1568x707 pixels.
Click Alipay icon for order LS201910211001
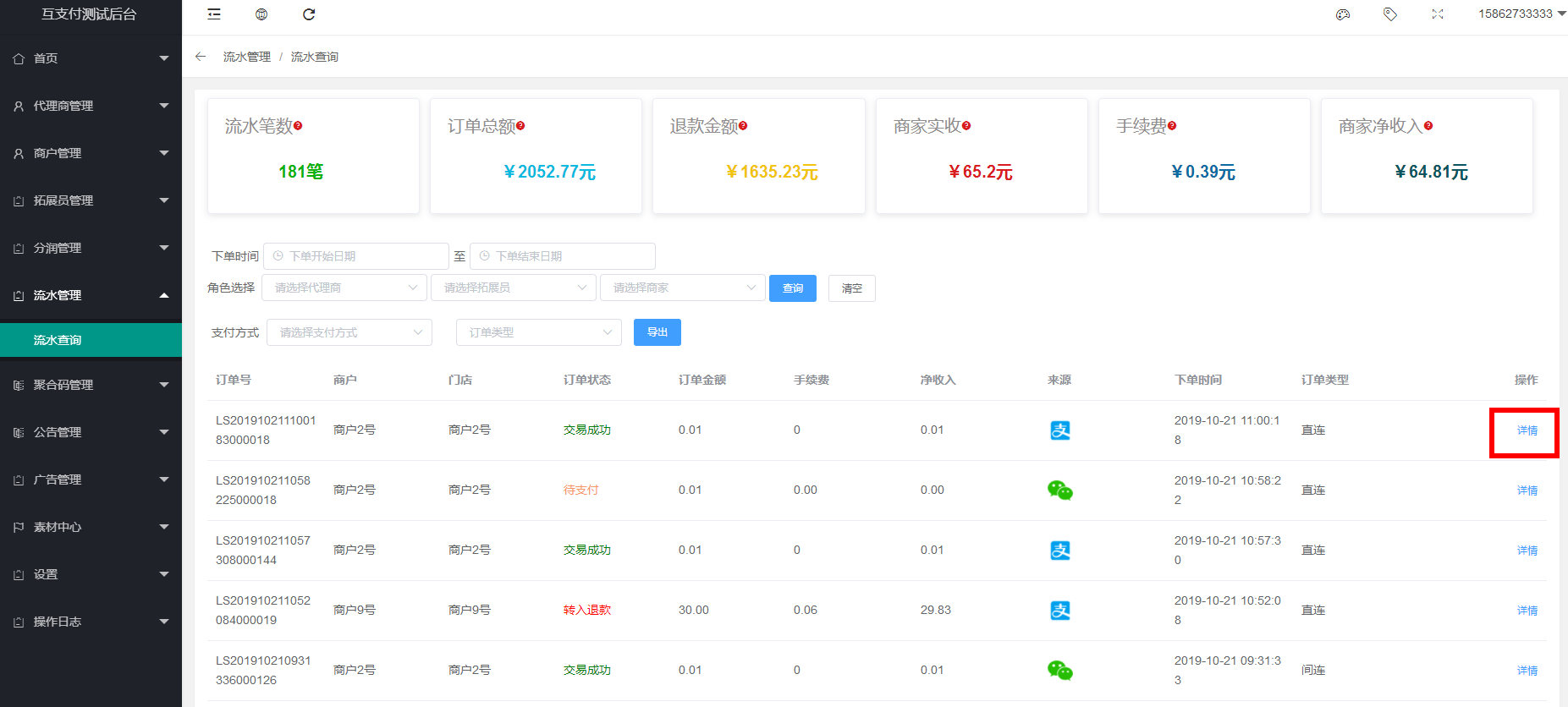(1060, 430)
